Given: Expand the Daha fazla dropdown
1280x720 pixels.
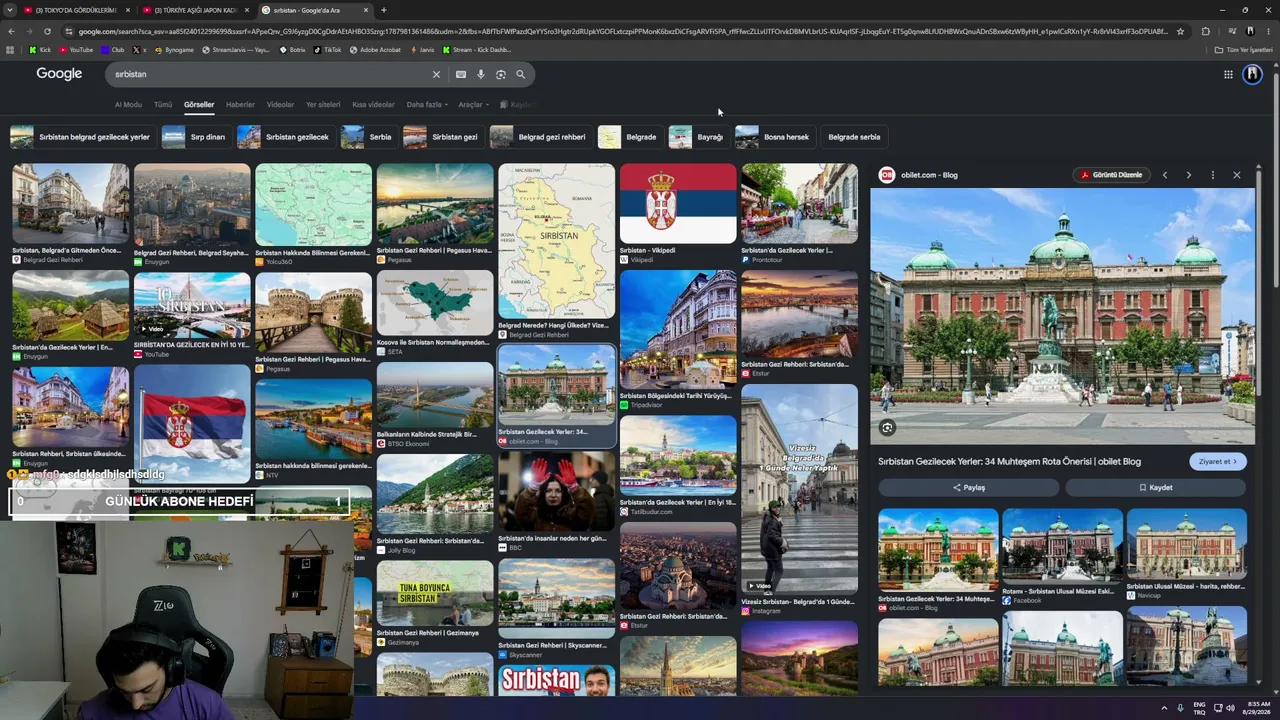Looking at the screenshot, I should (427, 105).
